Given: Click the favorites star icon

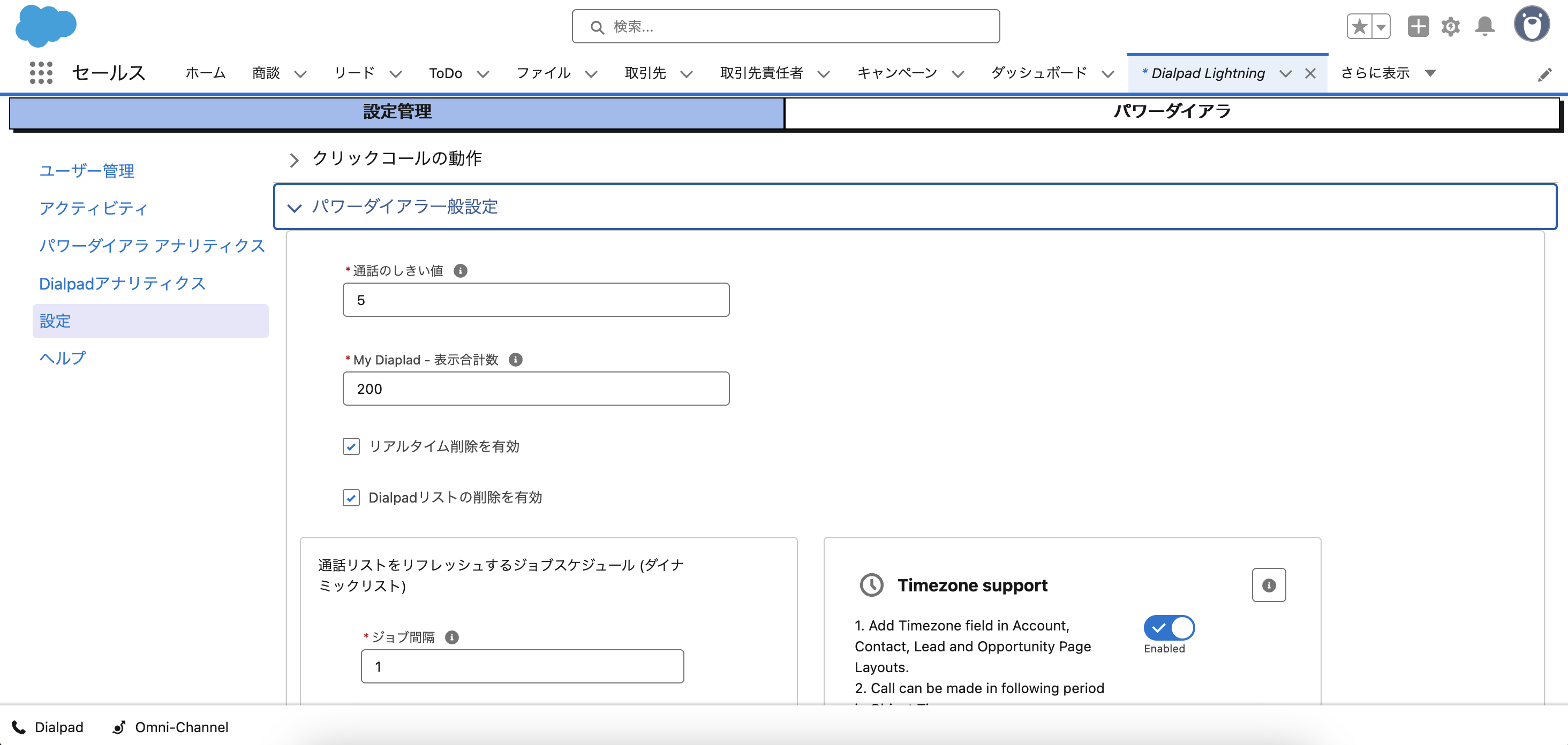Looking at the screenshot, I should tap(1359, 27).
